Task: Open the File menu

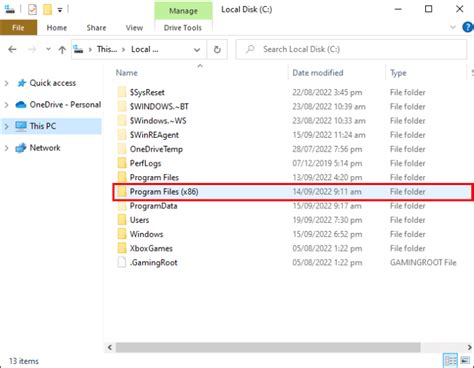Action: pyautogui.click(x=18, y=28)
